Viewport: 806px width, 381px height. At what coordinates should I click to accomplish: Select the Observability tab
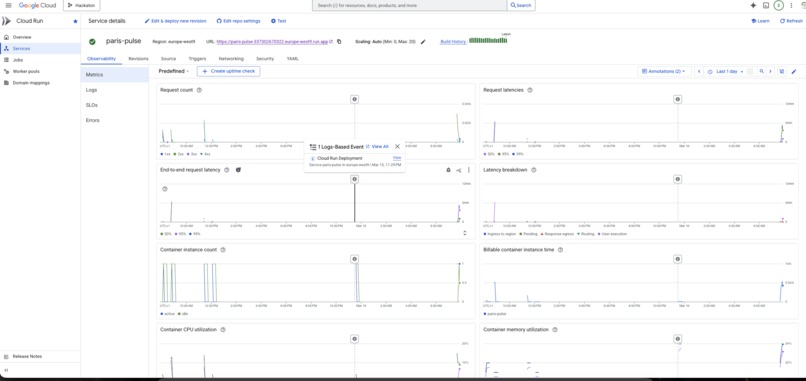pyautogui.click(x=101, y=59)
